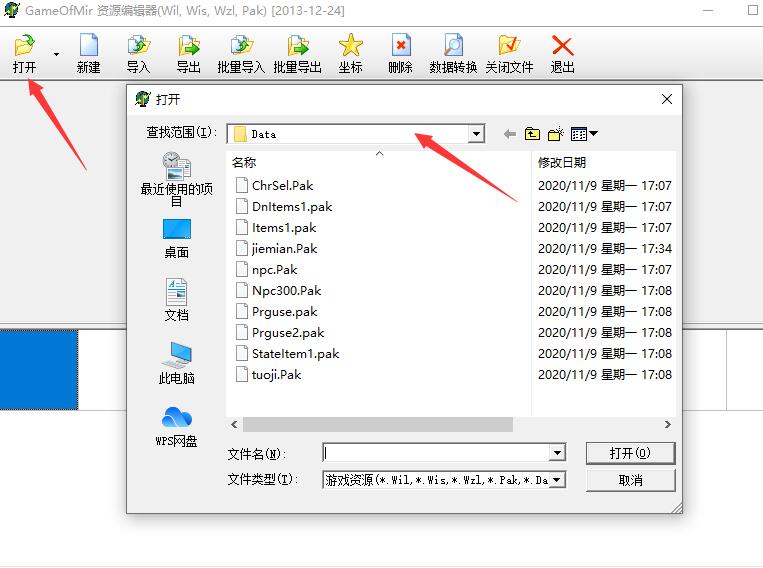763x568 pixels.
Task: Minimize the GameOfMir main window
Action: [708, 10]
